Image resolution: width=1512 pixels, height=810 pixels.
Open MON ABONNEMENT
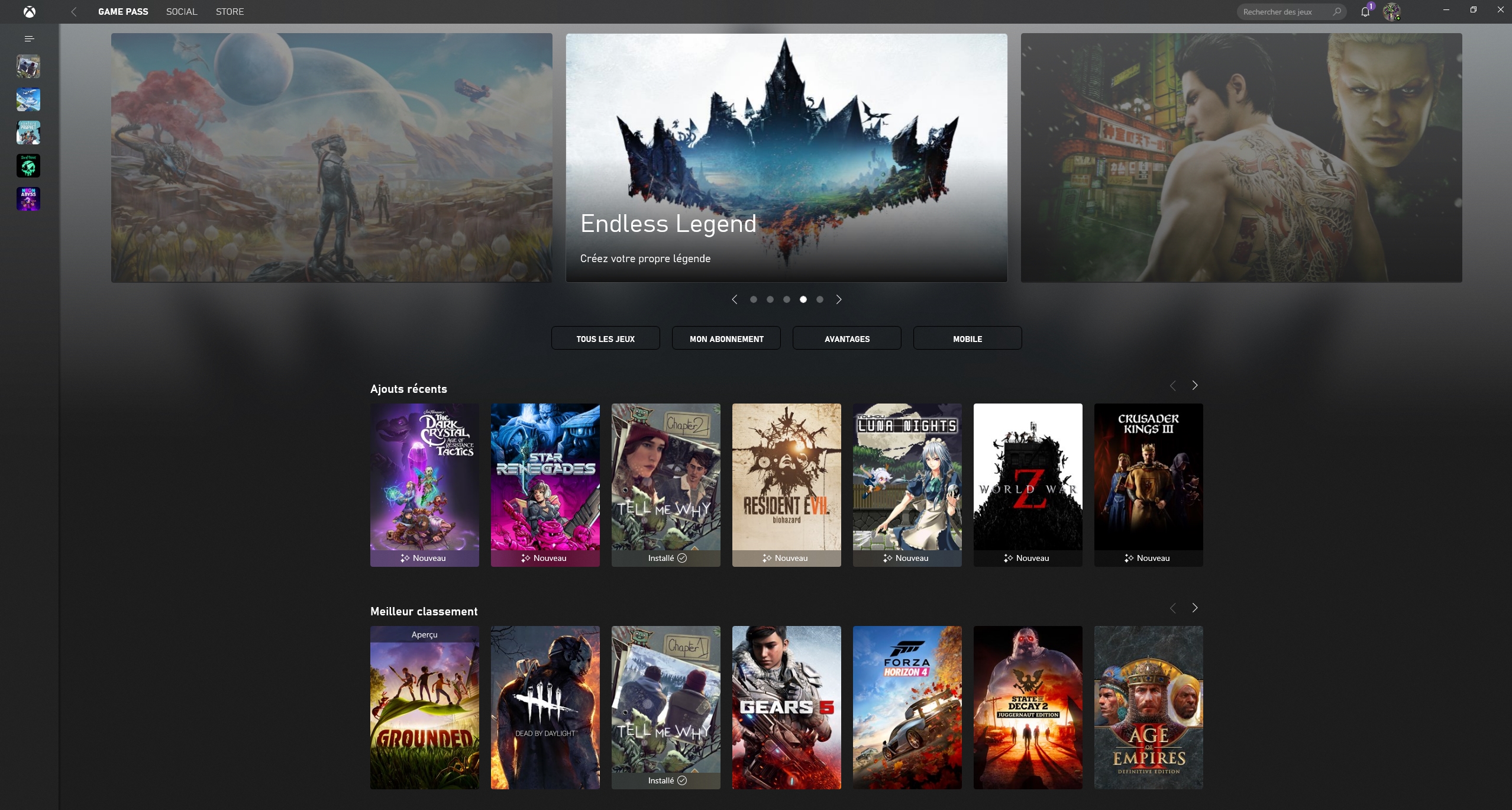(x=726, y=338)
